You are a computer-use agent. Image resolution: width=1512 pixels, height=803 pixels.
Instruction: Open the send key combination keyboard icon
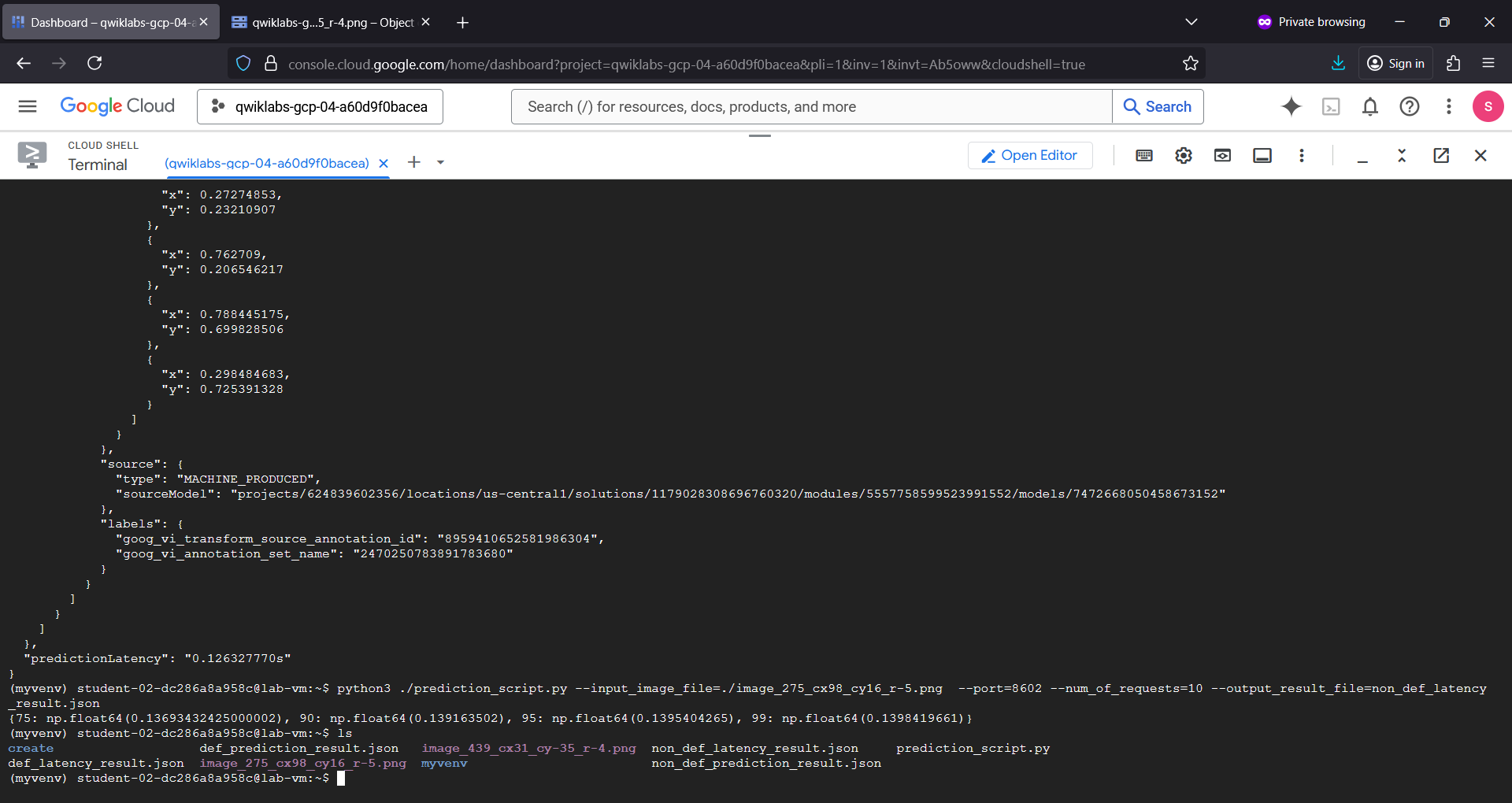click(1144, 155)
